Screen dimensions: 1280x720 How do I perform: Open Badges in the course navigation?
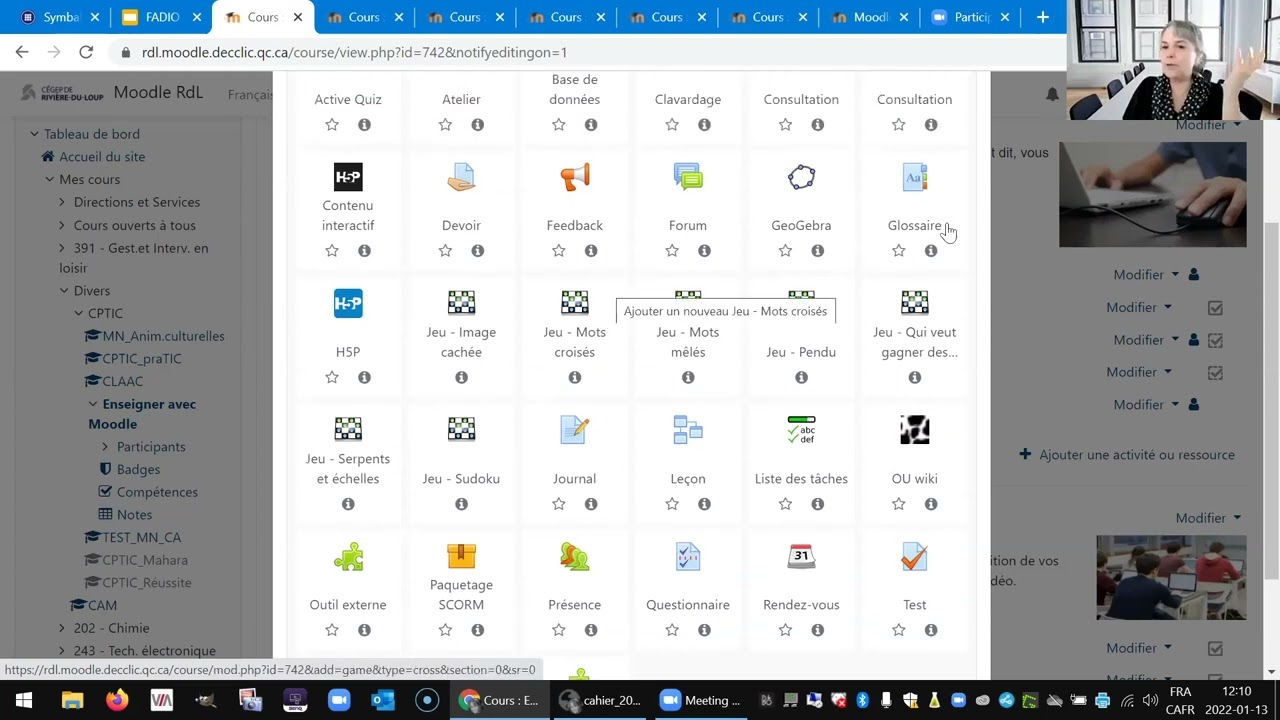coord(138,469)
